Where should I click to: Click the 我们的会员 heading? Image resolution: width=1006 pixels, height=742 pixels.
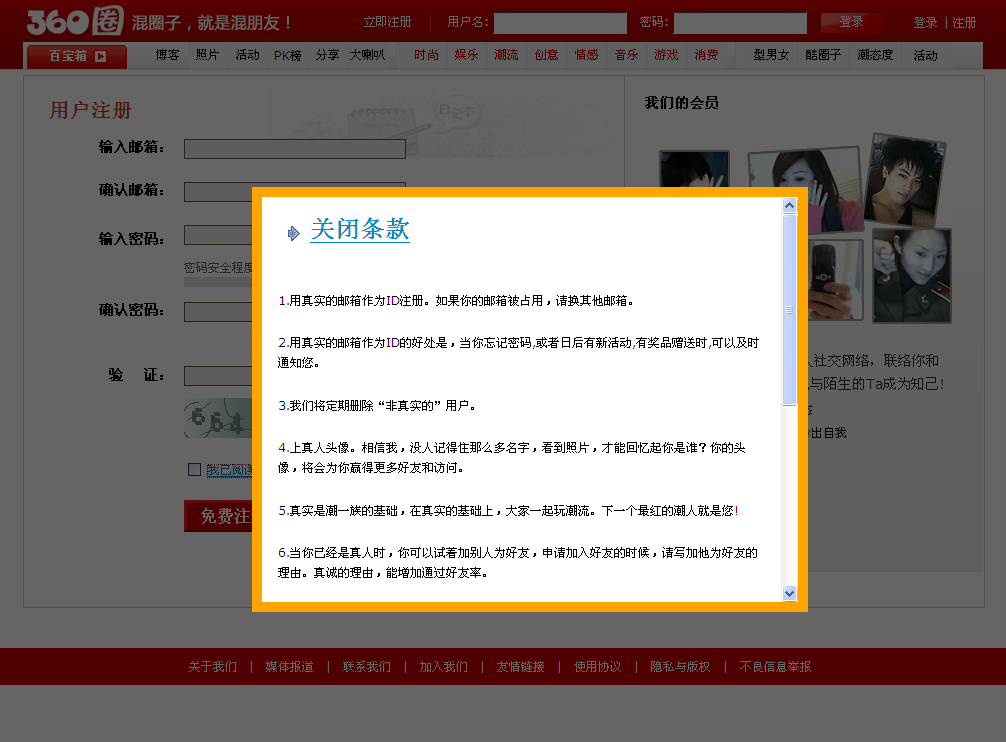coord(681,103)
